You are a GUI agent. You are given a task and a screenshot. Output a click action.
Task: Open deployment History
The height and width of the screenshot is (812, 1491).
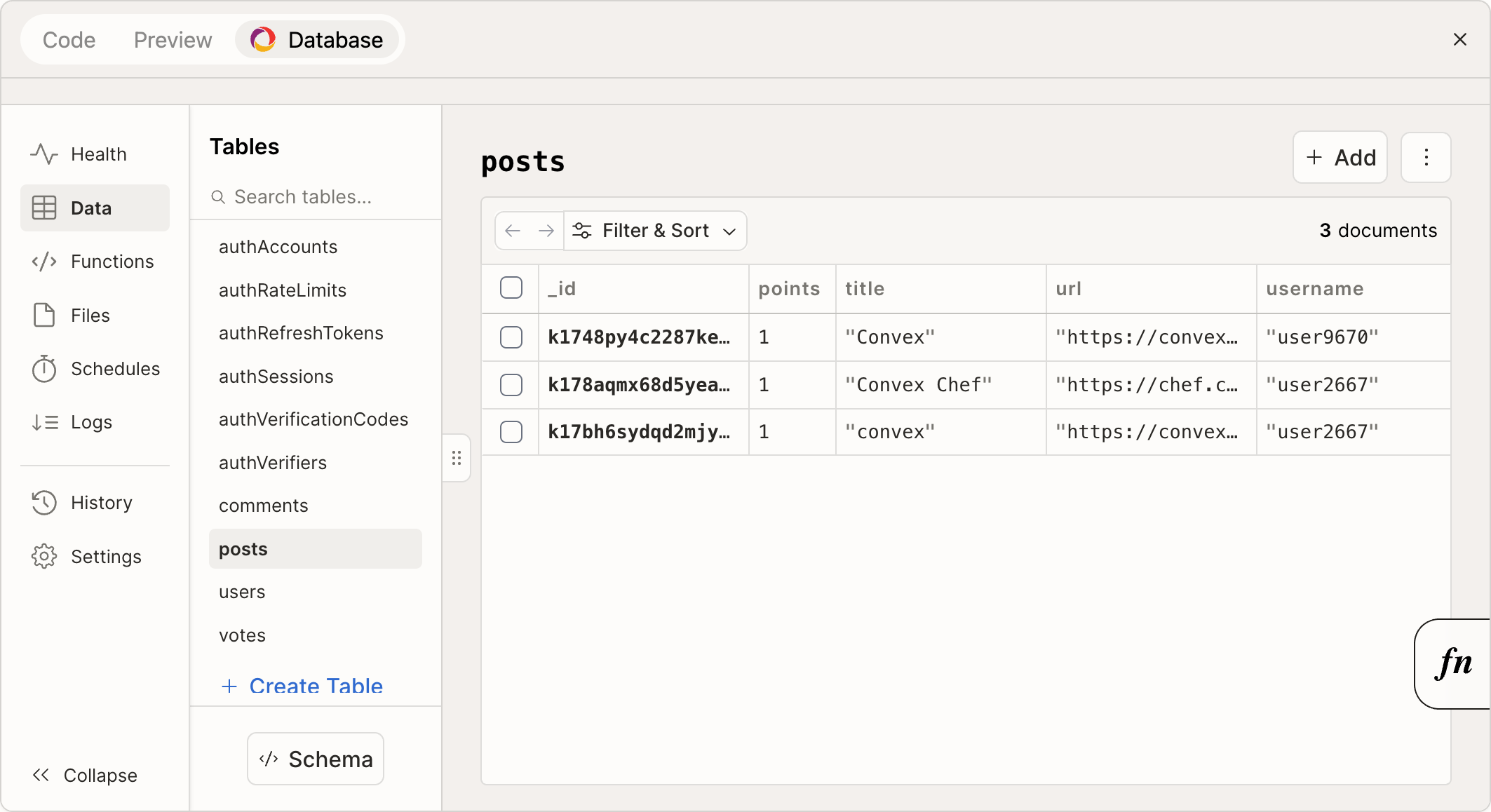[x=101, y=502]
